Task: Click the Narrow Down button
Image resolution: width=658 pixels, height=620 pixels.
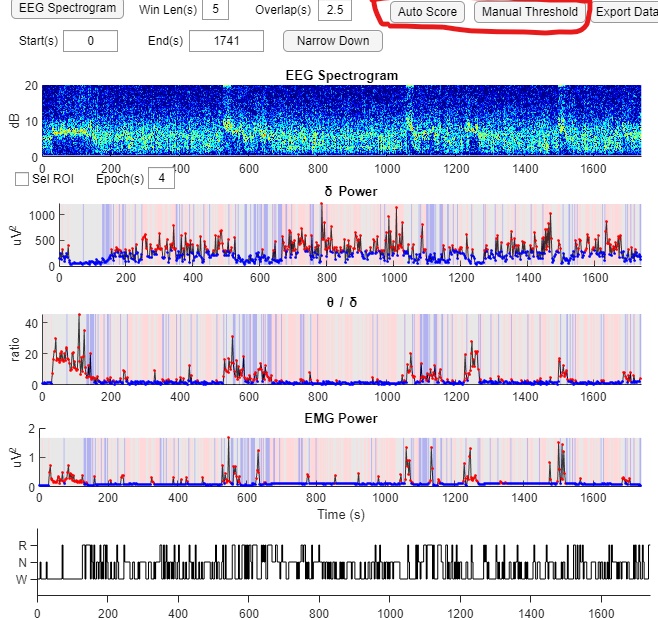Action: coord(332,41)
